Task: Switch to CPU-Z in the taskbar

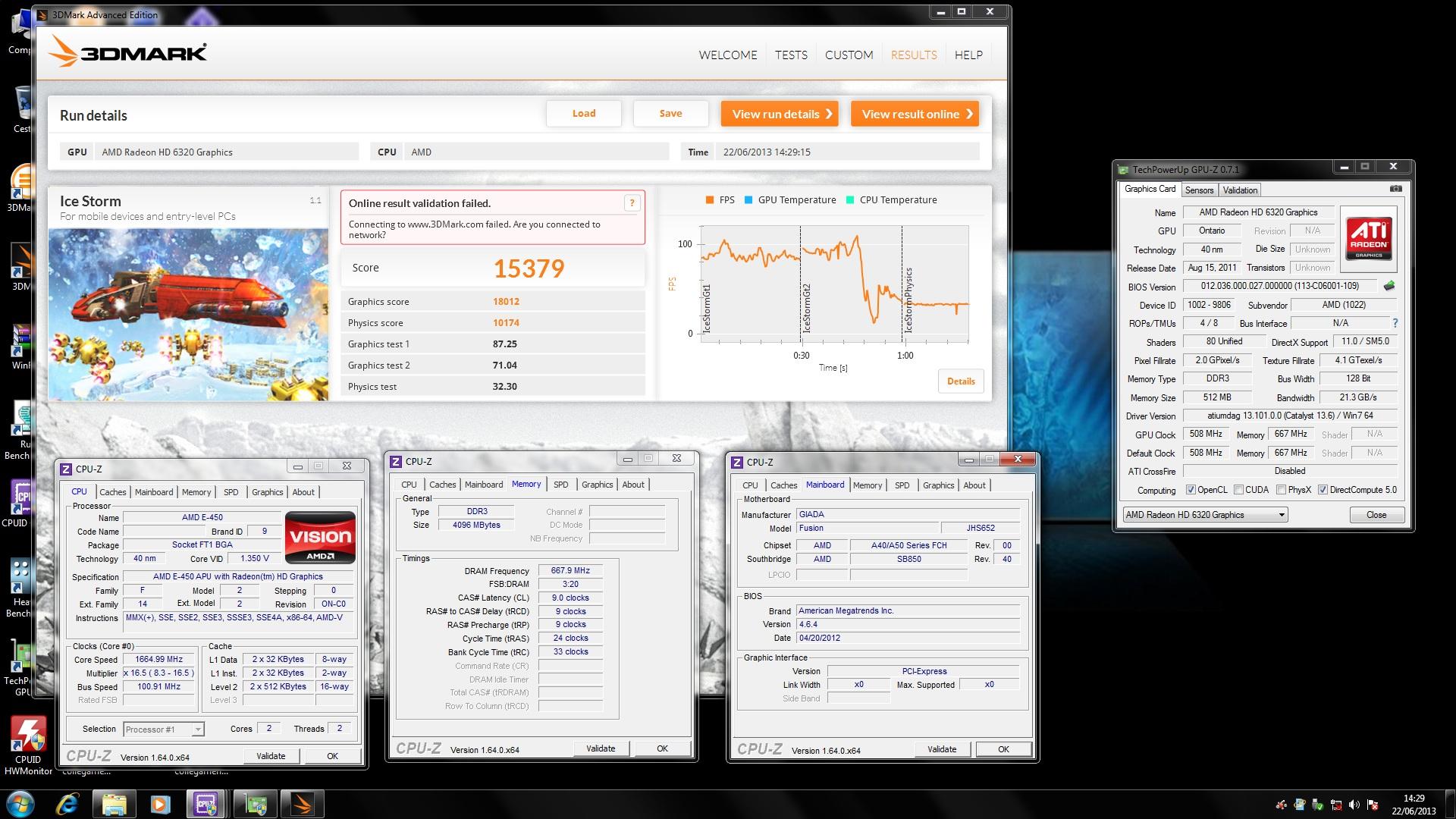Action: click(x=206, y=804)
